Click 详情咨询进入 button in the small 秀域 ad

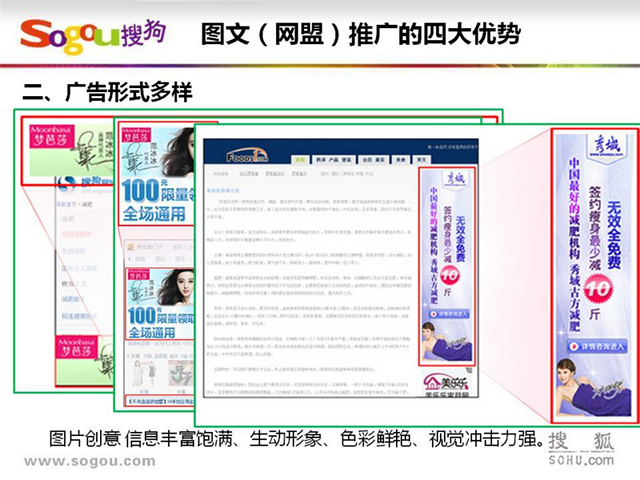pos(449,314)
